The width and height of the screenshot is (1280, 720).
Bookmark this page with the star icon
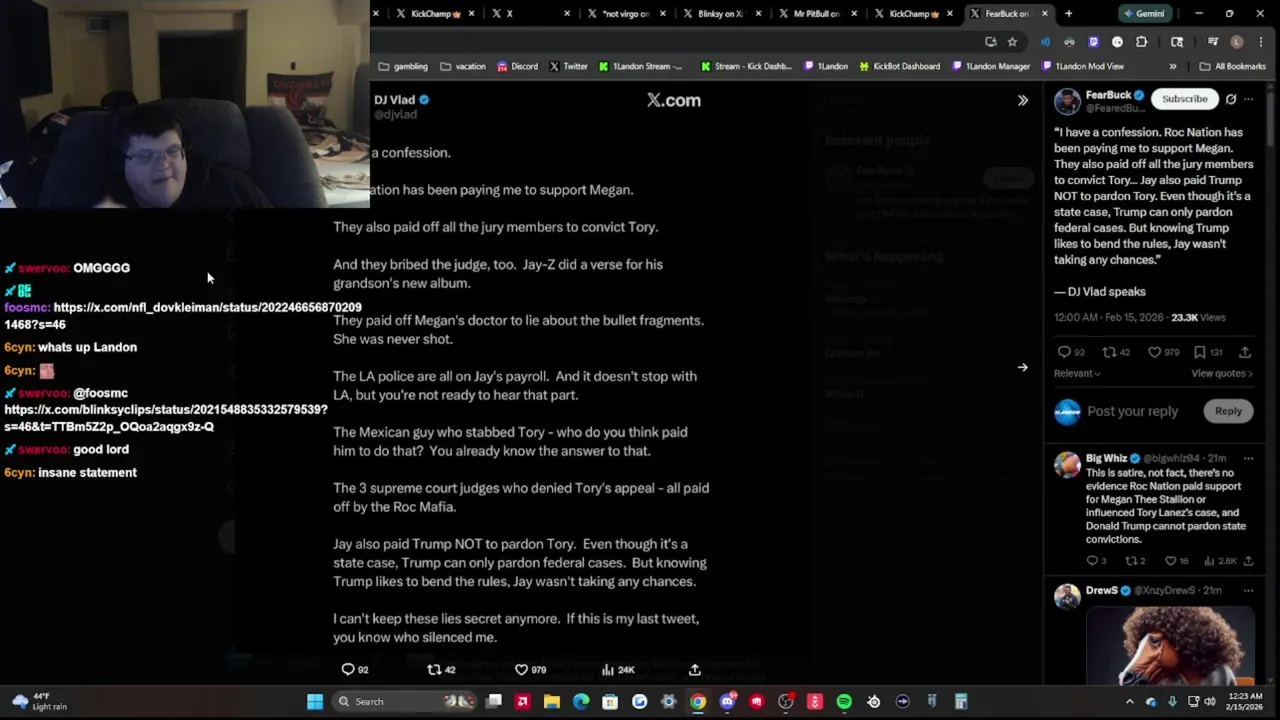[x=1012, y=42]
